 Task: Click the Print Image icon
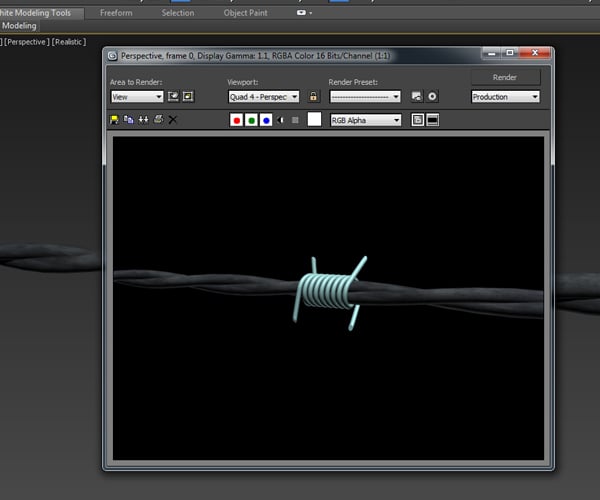point(158,119)
